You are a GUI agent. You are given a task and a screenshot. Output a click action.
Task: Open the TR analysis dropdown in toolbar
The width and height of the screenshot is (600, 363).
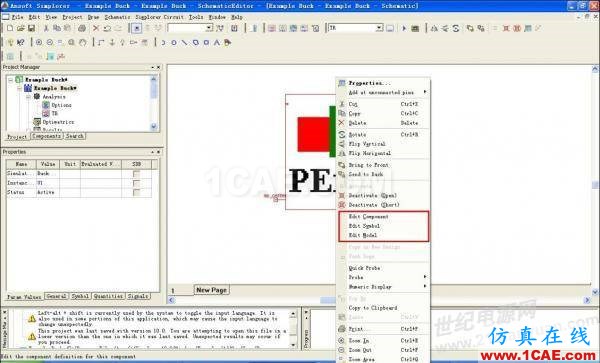(x=379, y=28)
